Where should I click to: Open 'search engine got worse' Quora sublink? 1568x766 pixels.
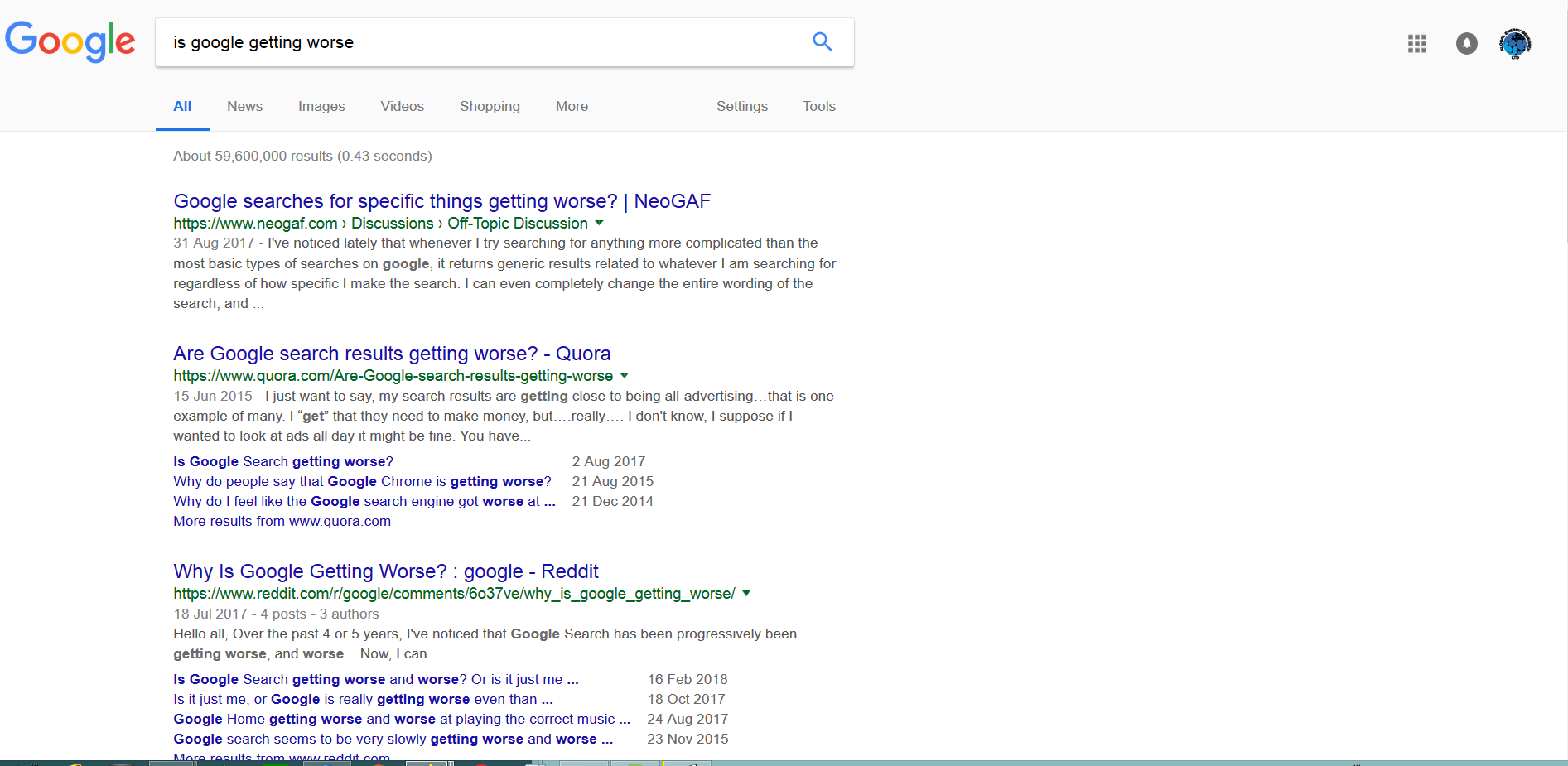364,501
